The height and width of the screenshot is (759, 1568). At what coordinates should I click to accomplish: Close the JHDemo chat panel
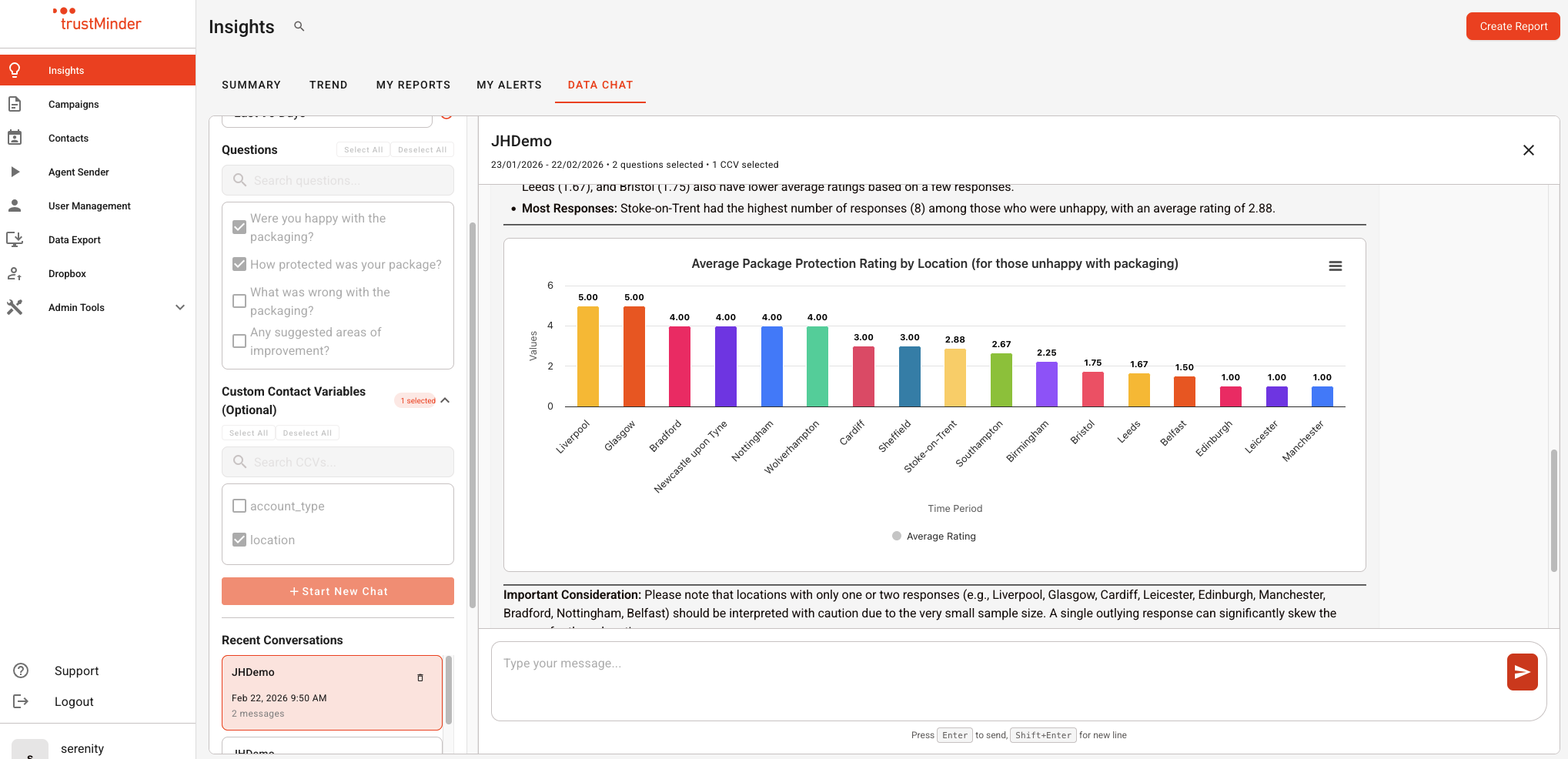(x=1529, y=150)
